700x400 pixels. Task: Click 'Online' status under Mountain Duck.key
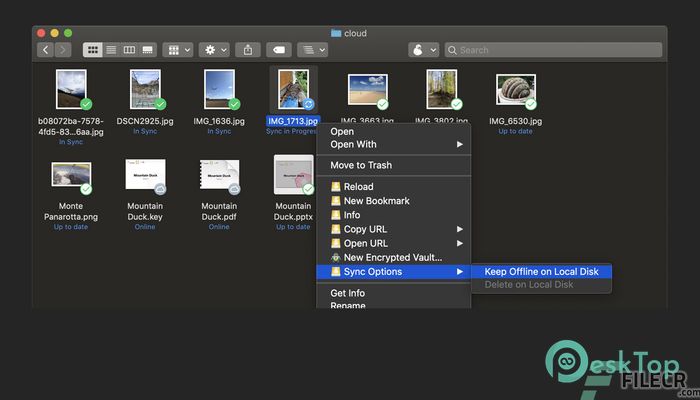[x=145, y=227]
